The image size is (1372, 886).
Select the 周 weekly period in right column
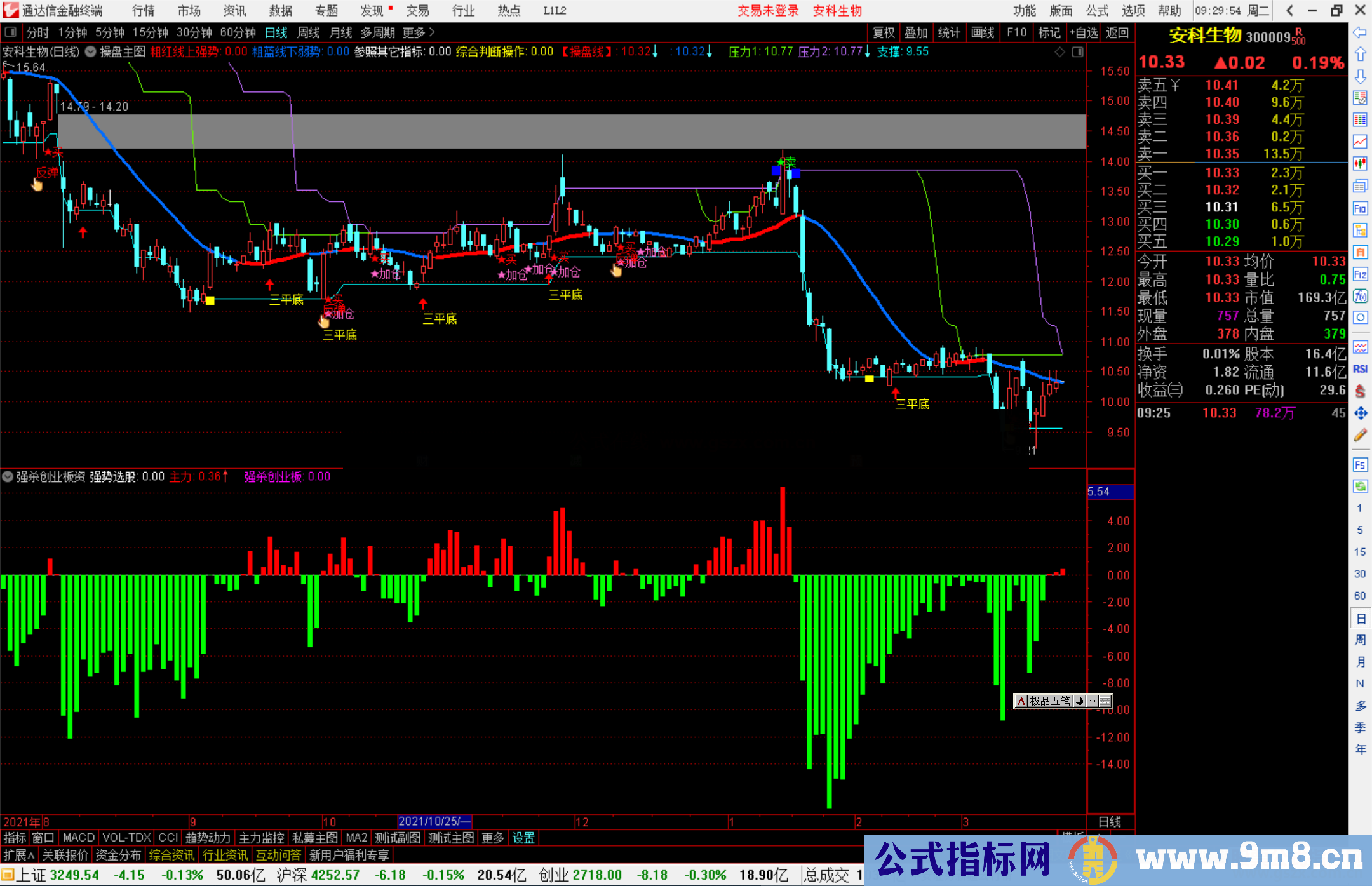[1360, 640]
